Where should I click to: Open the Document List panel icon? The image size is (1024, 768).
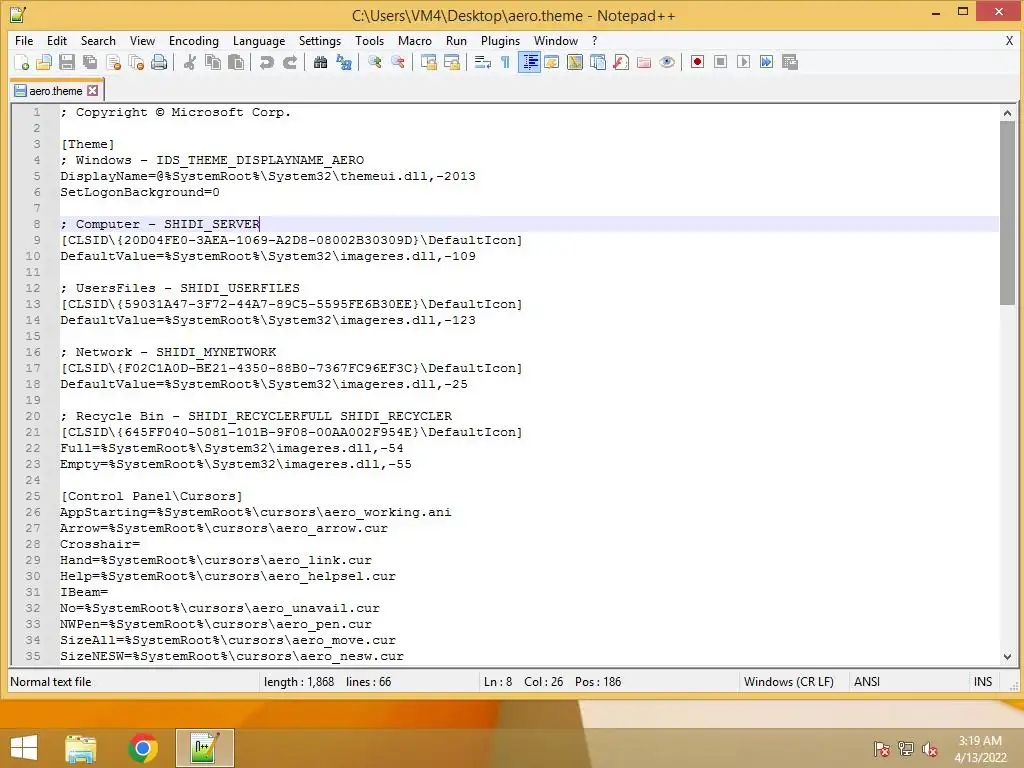pos(598,62)
